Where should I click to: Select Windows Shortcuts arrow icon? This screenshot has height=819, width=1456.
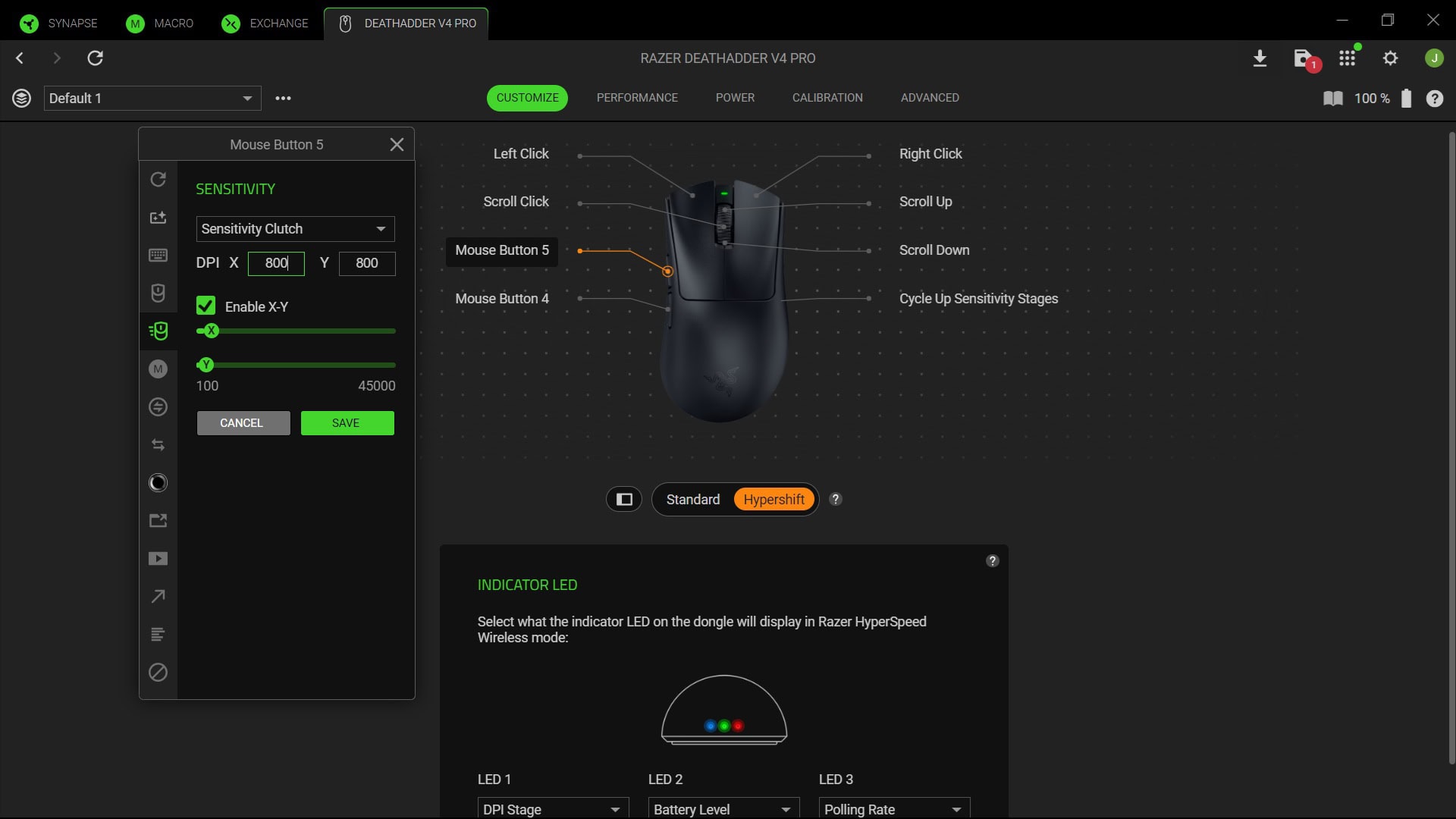click(x=158, y=597)
